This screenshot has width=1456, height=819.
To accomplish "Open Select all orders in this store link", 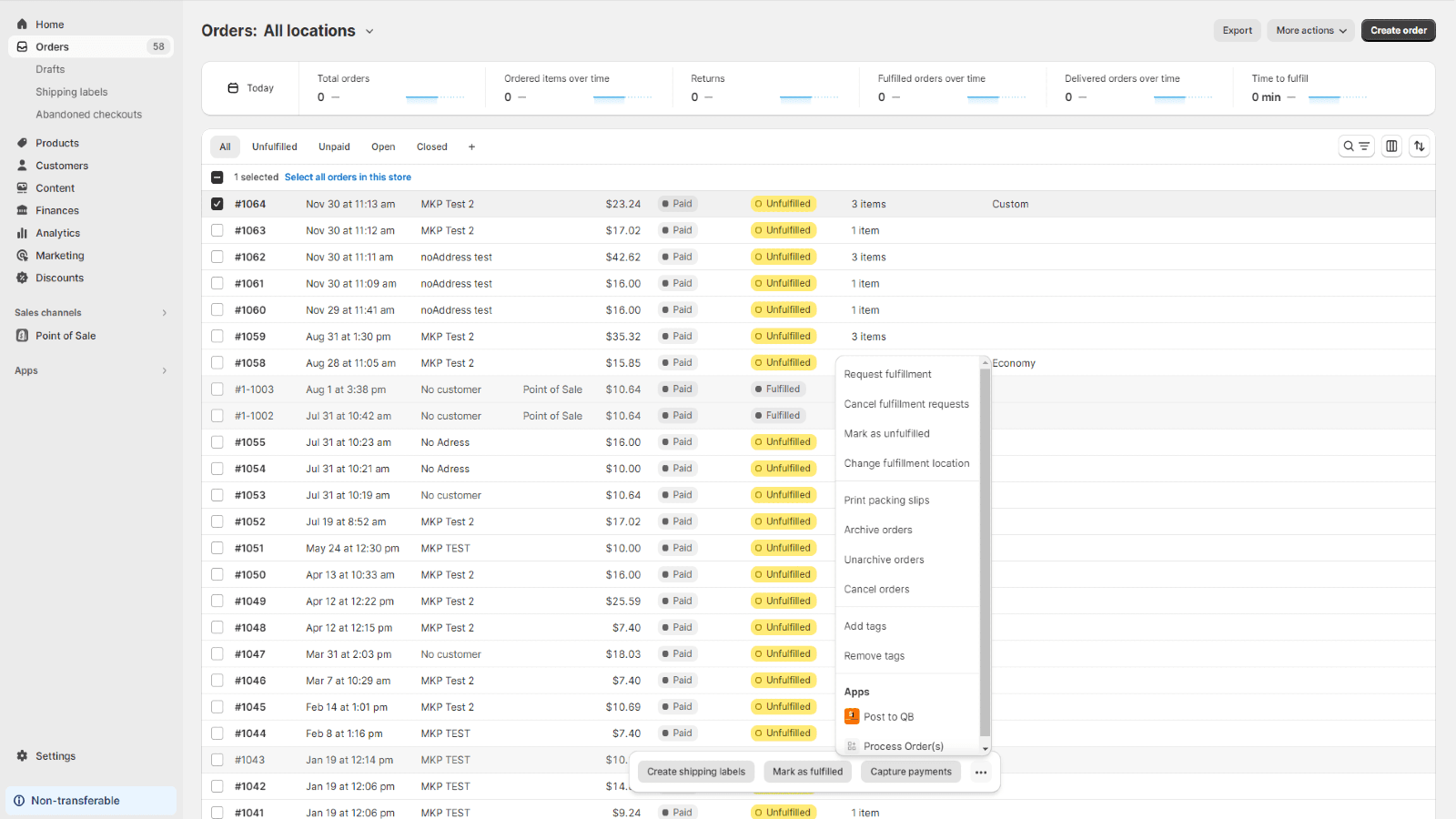I will click(348, 177).
